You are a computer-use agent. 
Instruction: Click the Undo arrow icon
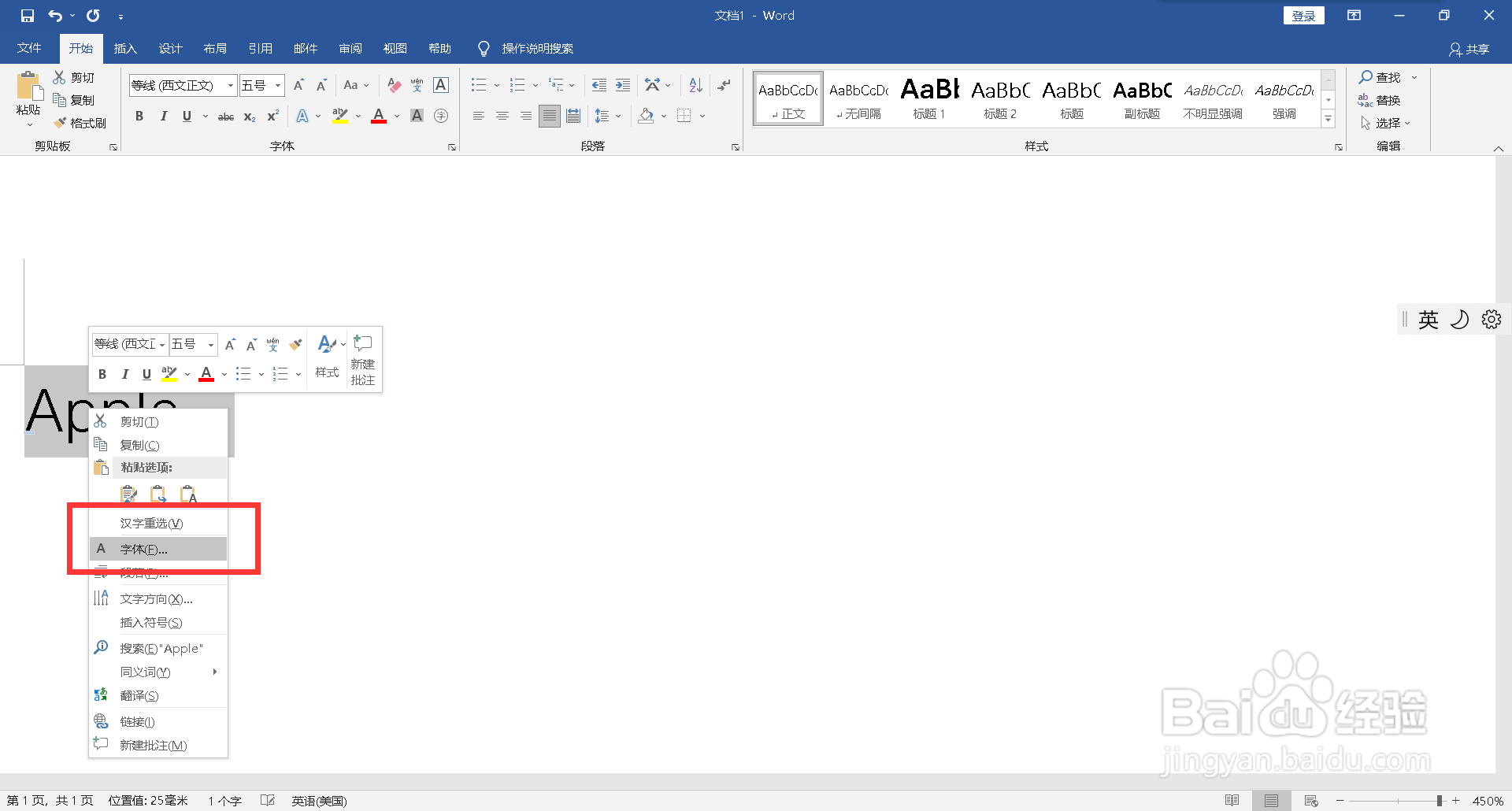coord(55,16)
